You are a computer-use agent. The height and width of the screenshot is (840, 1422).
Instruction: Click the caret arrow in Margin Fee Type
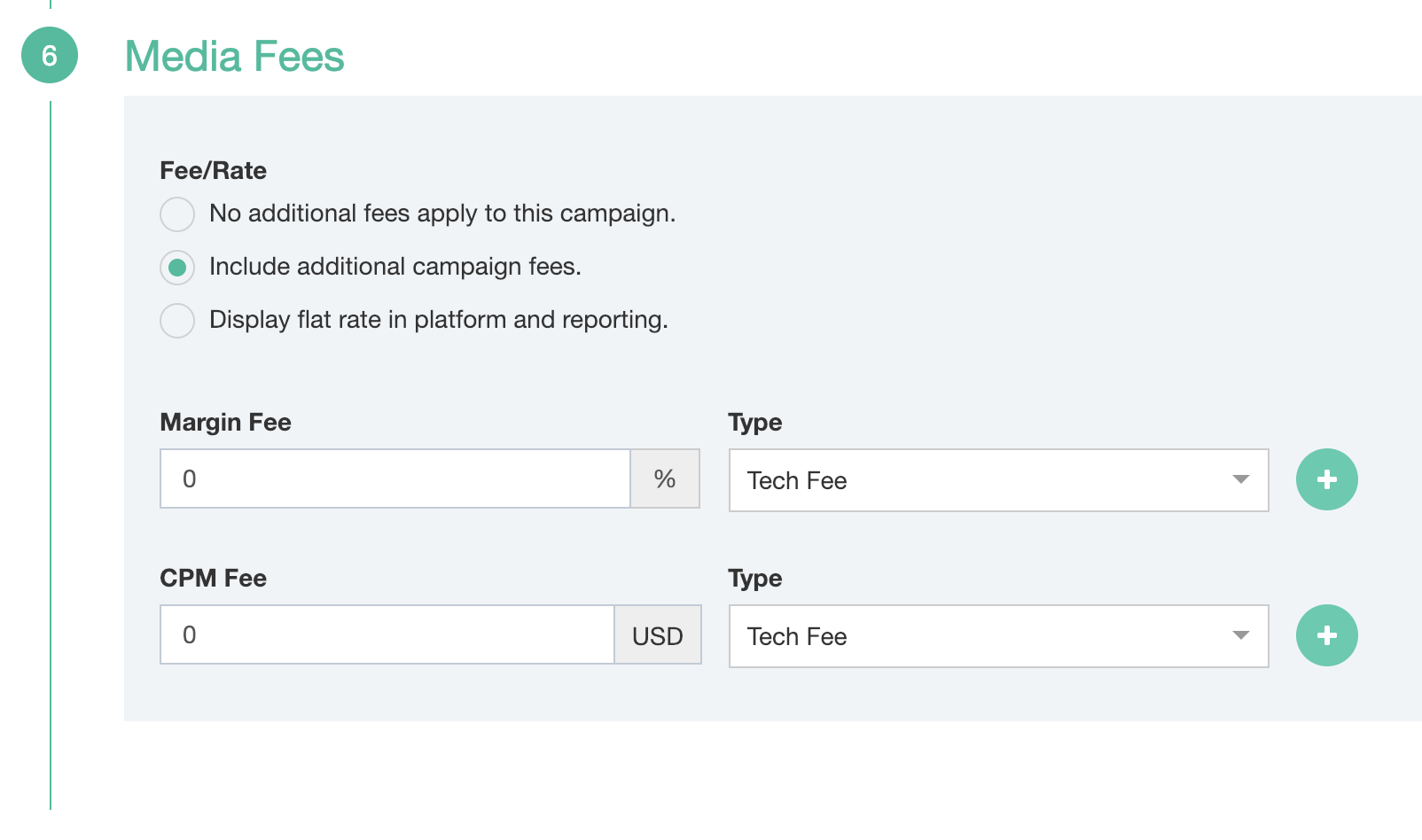click(1240, 479)
